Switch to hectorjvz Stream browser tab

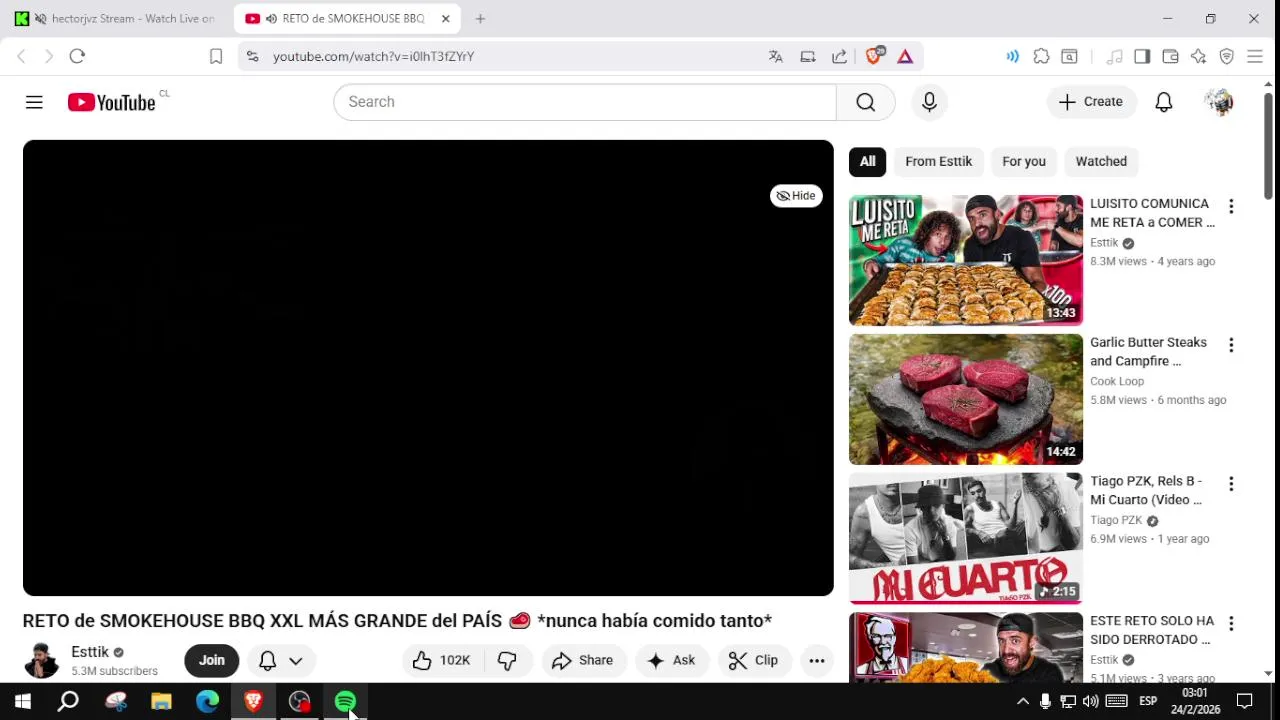(116, 19)
